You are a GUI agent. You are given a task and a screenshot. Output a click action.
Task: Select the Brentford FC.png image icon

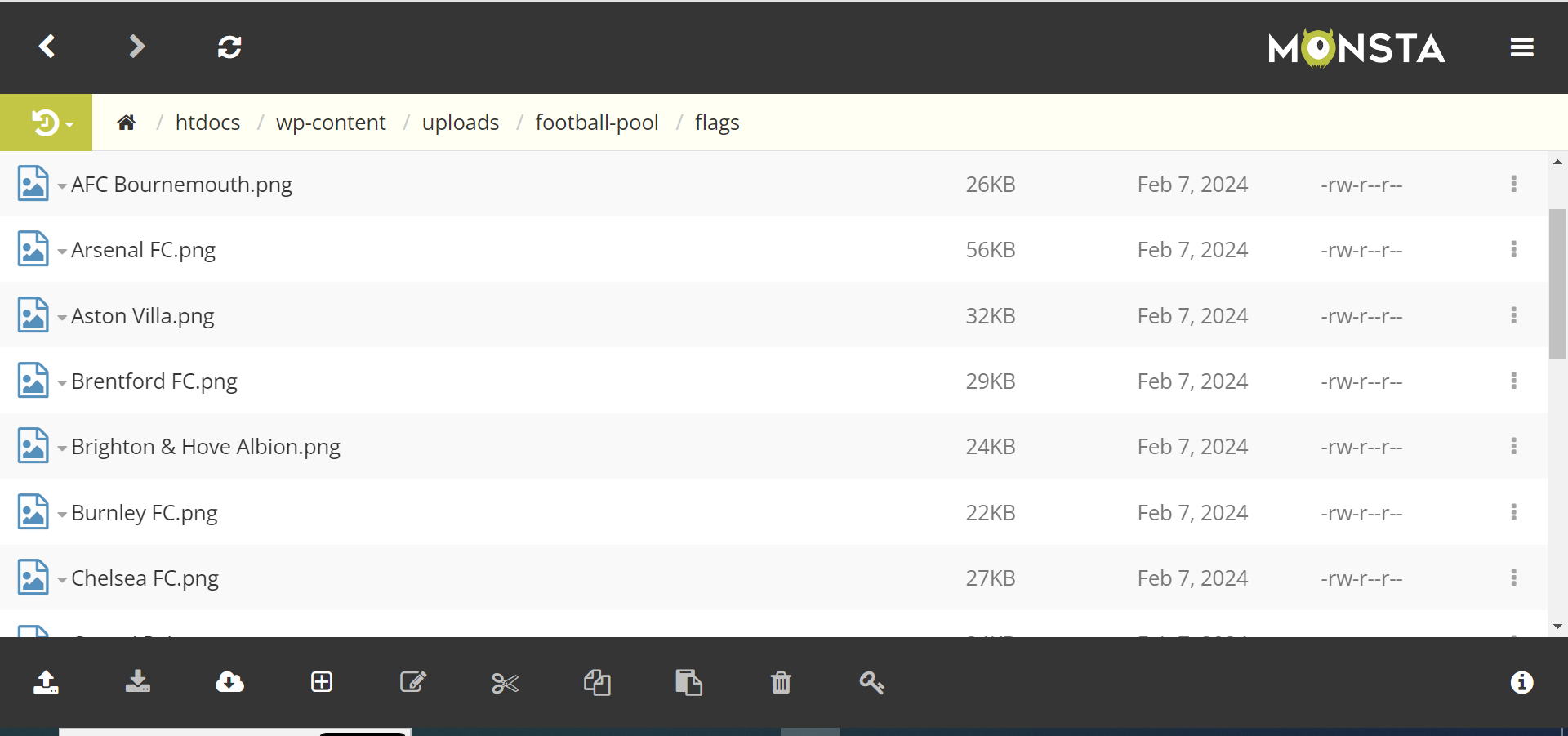pos(33,381)
